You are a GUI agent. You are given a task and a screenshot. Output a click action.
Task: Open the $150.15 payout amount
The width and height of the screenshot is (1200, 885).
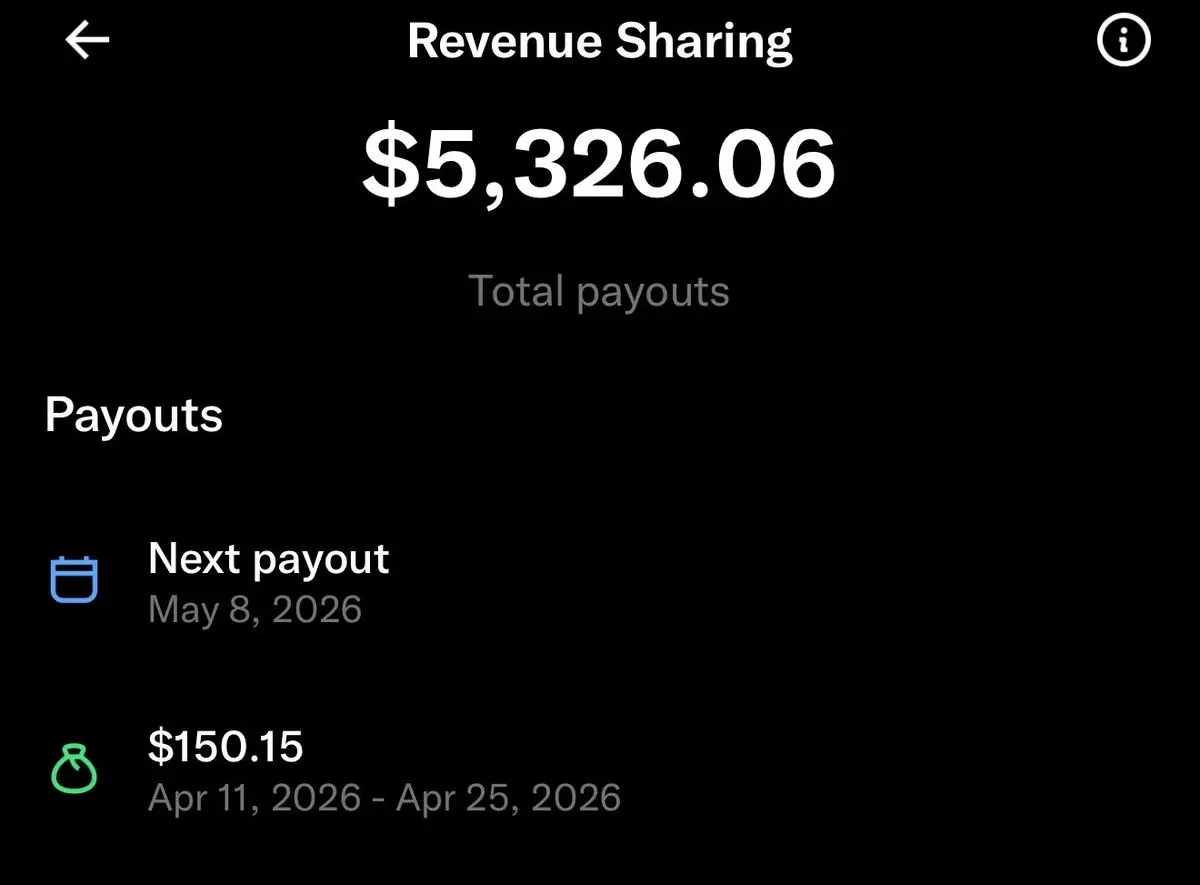coord(225,747)
